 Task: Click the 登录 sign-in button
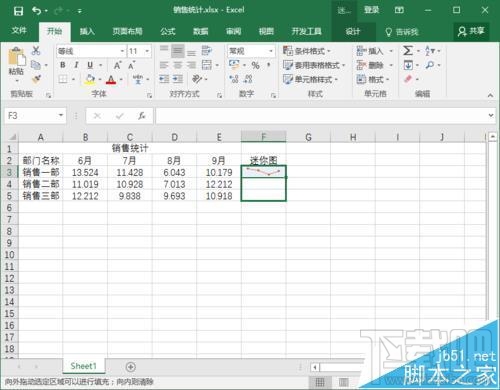click(x=371, y=10)
